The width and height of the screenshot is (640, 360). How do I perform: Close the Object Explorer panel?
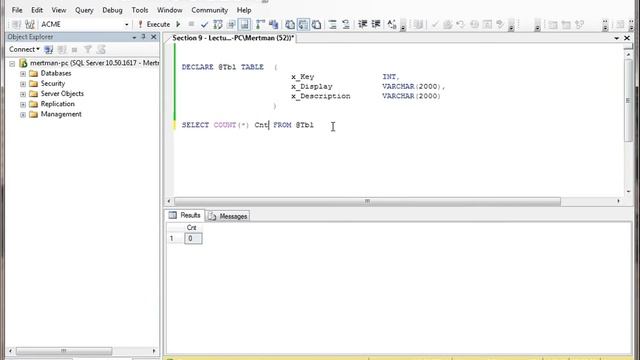point(153,37)
